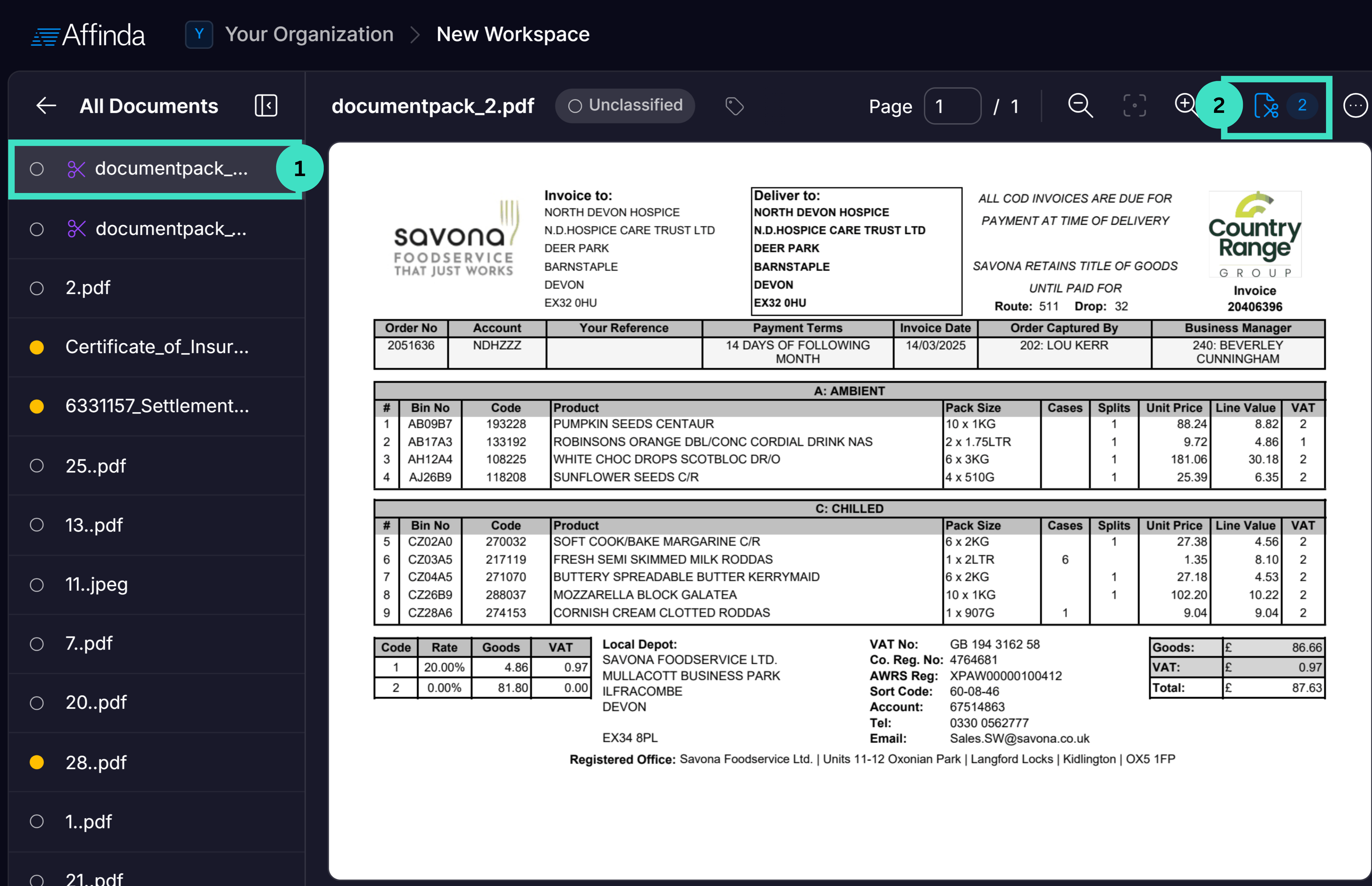The image size is (1372, 886).
Task: Click the blue split count badge showing 2
Action: [1302, 106]
